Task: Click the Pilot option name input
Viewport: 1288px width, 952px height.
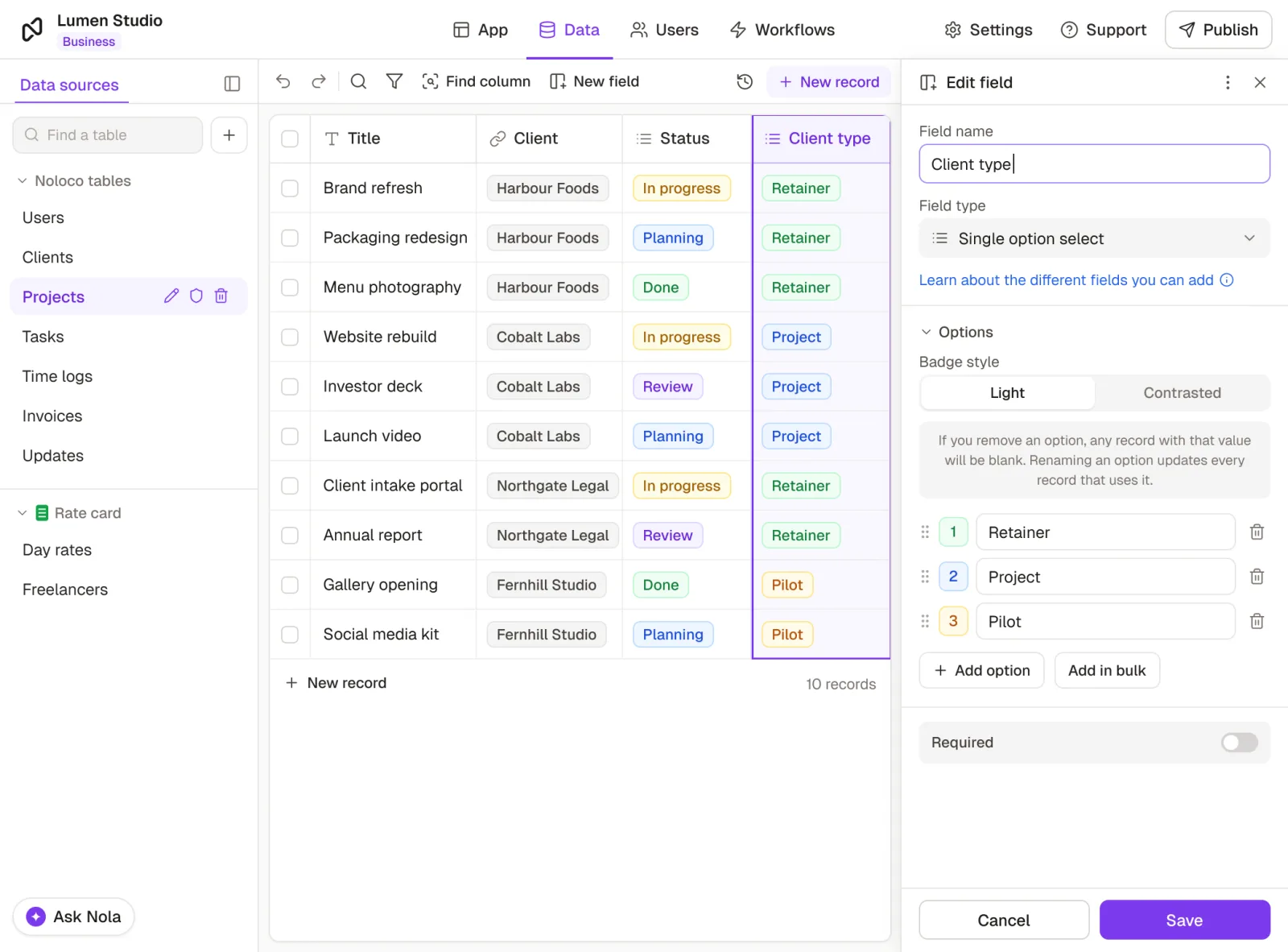Action: tap(1105, 621)
